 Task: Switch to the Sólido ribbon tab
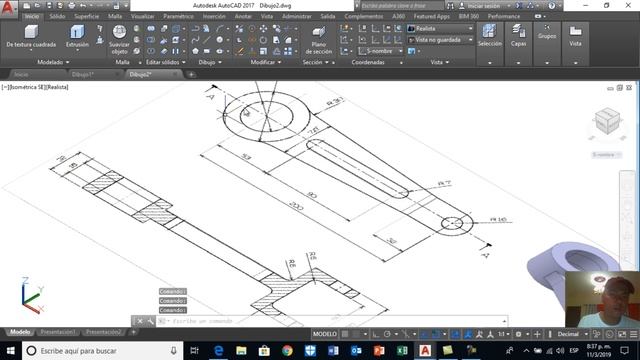coord(57,16)
